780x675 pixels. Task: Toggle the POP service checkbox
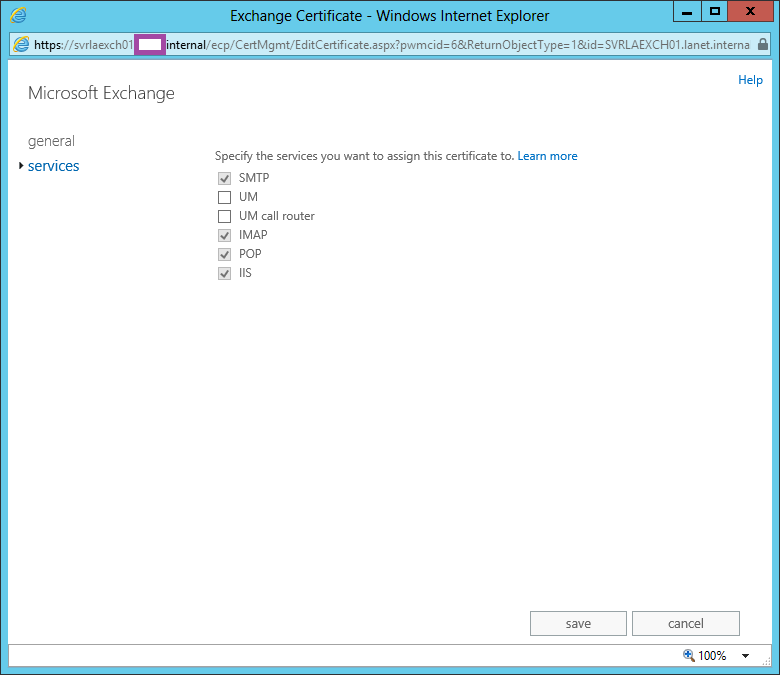[x=224, y=254]
